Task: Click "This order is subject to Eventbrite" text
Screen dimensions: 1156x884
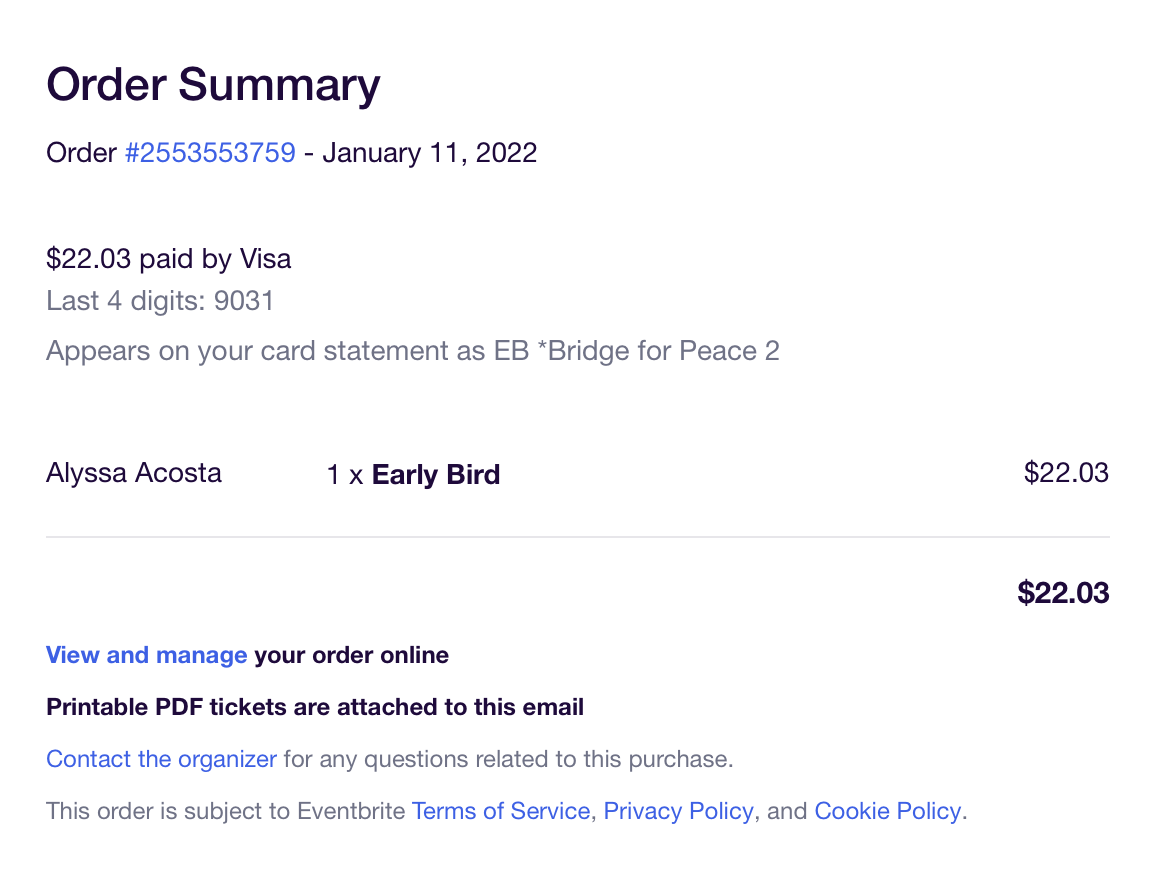Action: [x=226, y=811]
